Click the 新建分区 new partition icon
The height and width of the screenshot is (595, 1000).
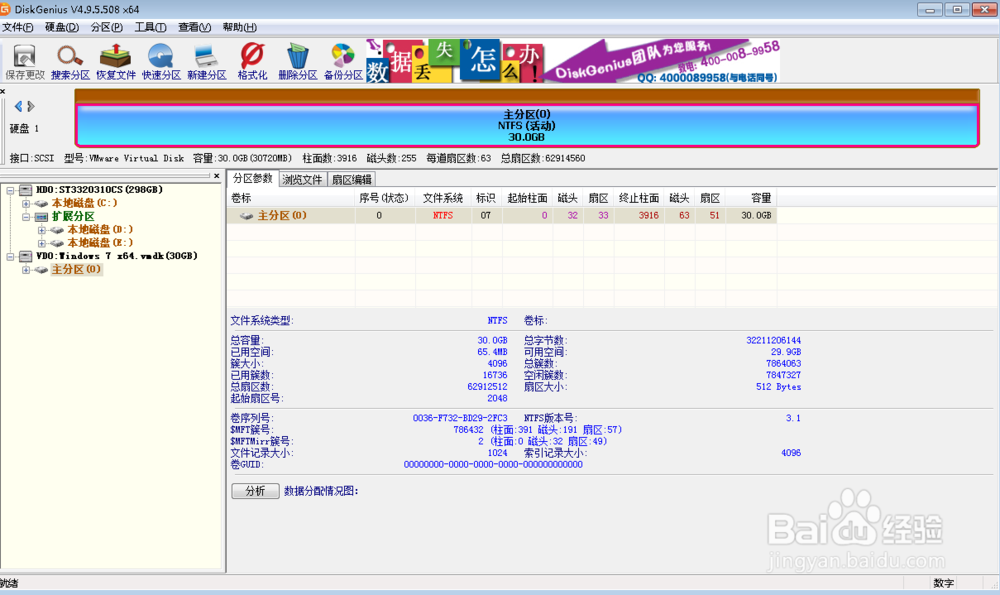205,60
